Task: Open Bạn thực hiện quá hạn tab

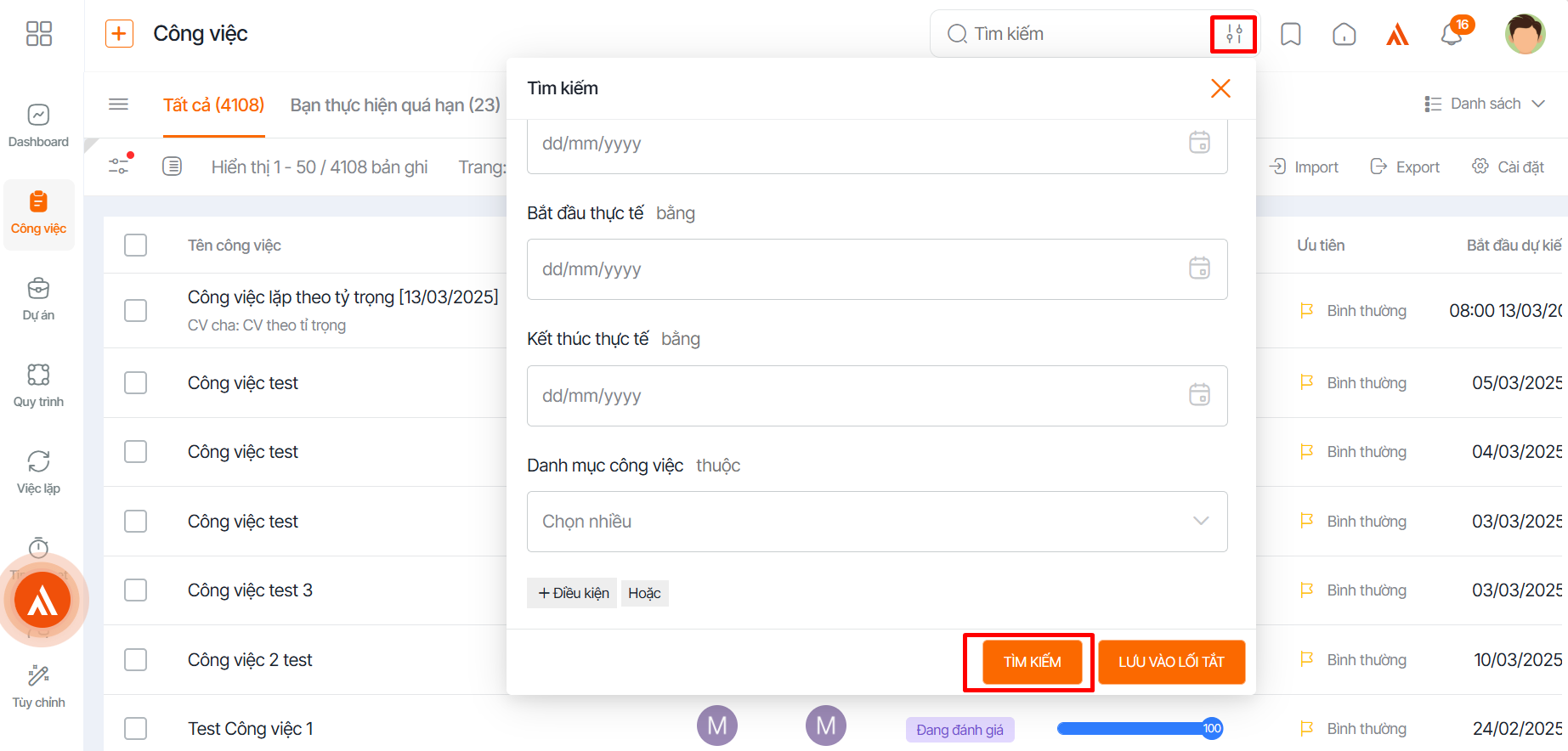Action: (x=395, y=105)
